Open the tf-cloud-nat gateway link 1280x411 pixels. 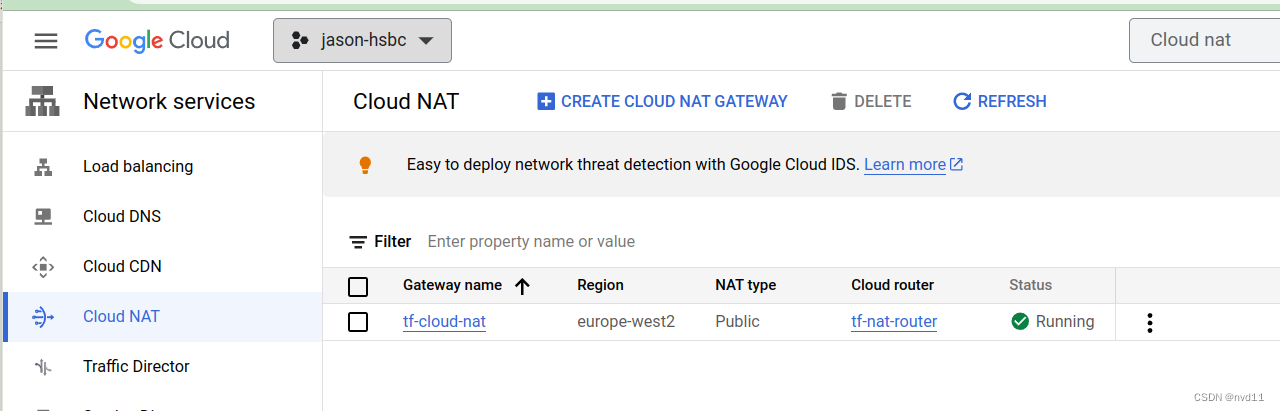click(444, 322)
